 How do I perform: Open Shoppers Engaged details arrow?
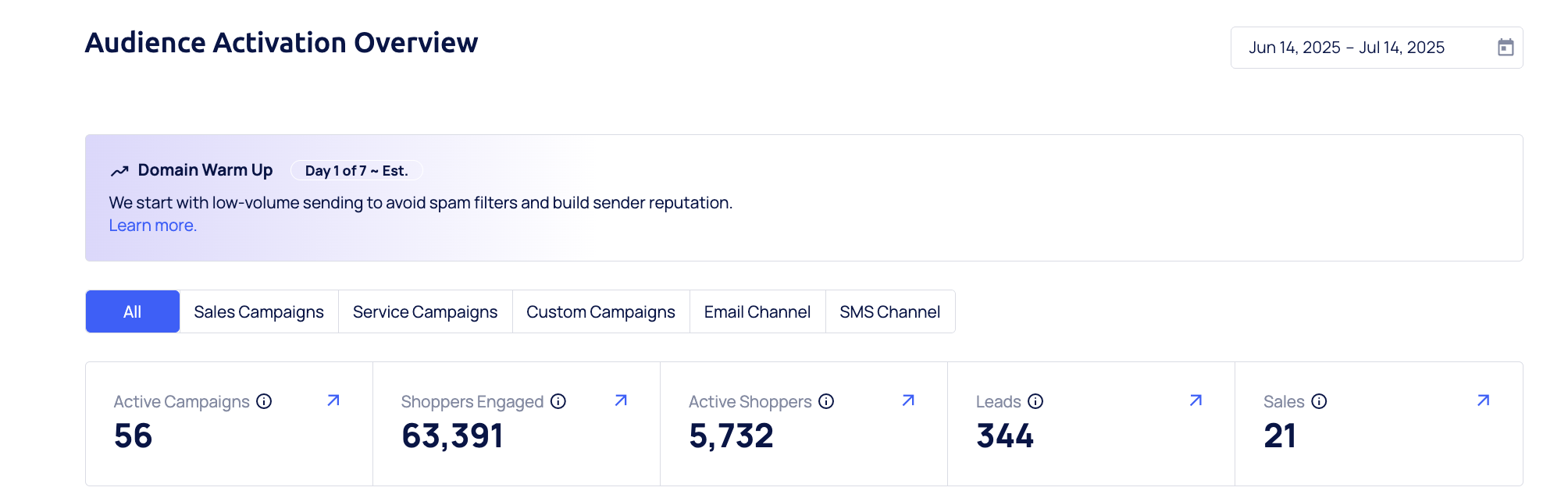pos(621,400)
